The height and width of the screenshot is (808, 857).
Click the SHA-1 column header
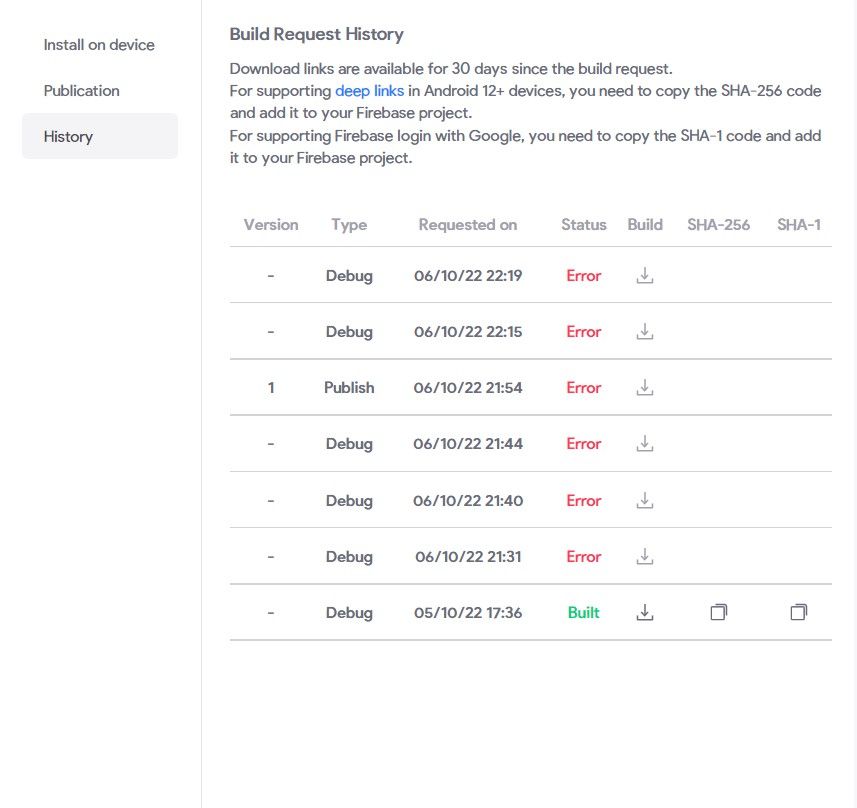pyautogui.click(x=799, y=225)
